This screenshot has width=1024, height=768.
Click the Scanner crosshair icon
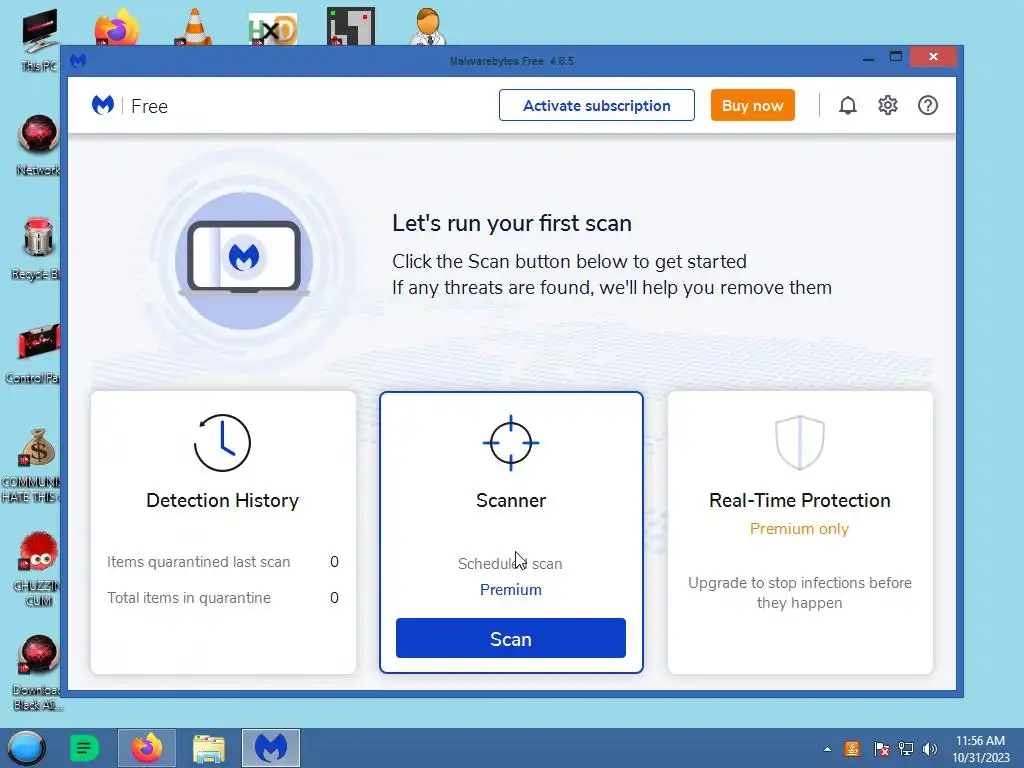[x=511, y=443]
